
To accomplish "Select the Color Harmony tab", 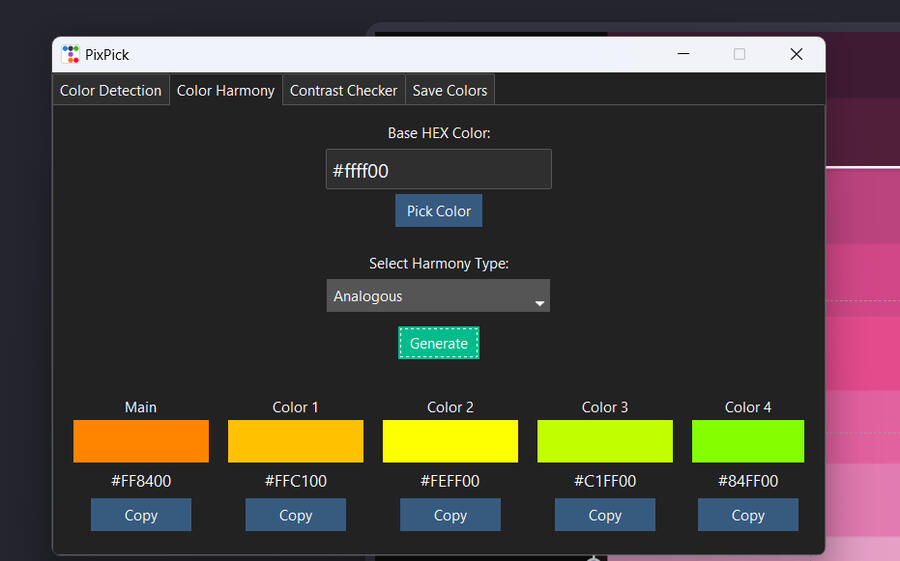I will click(x=225, y=90).
